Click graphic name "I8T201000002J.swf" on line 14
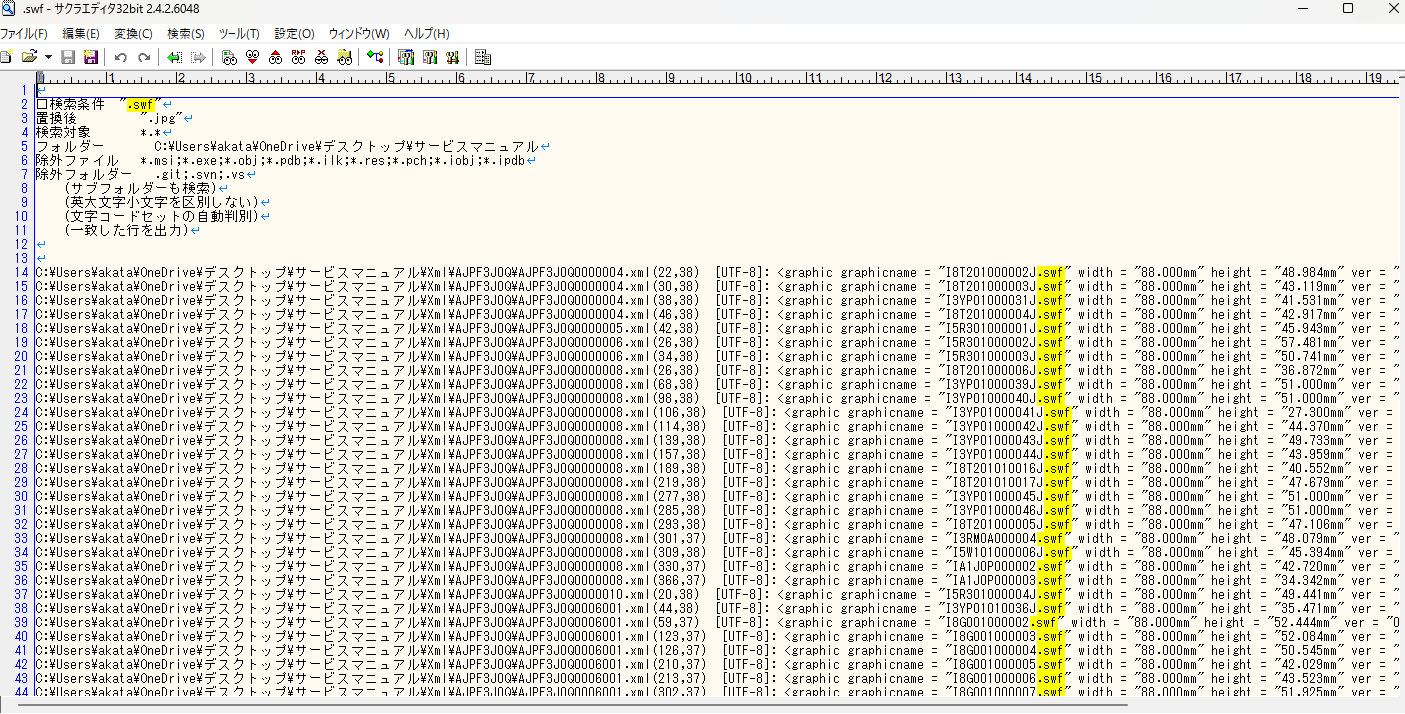Image resolution: width=1405 pixels, height=714 pixels. tap(1005, 272)
